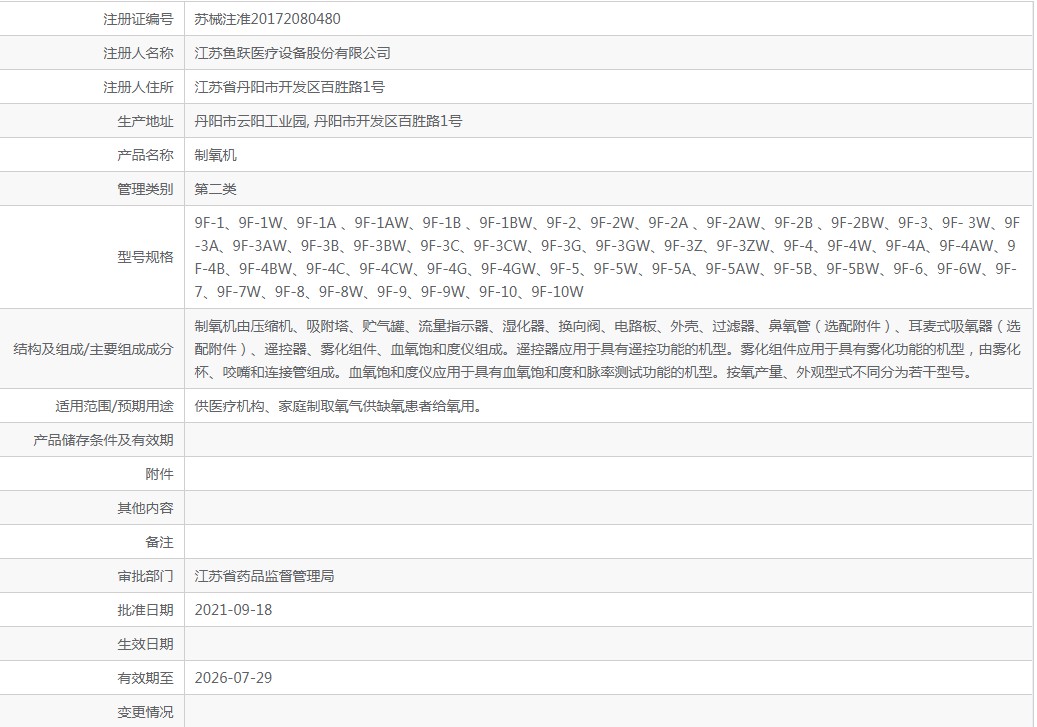This screenshot has width=1037, height=727.
Task: Click the 批准日期 label
Action: click(145, 610)
